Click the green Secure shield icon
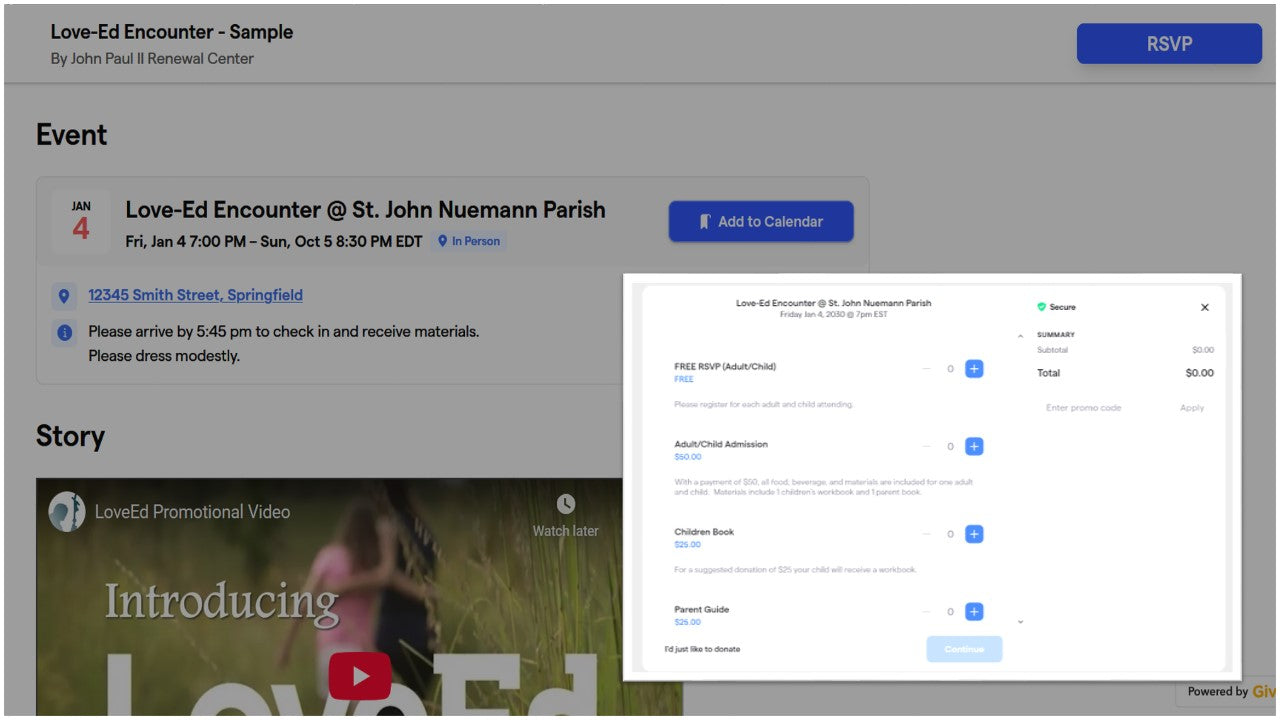The height and width of the screenshot is (720, 1280). 1041,307
